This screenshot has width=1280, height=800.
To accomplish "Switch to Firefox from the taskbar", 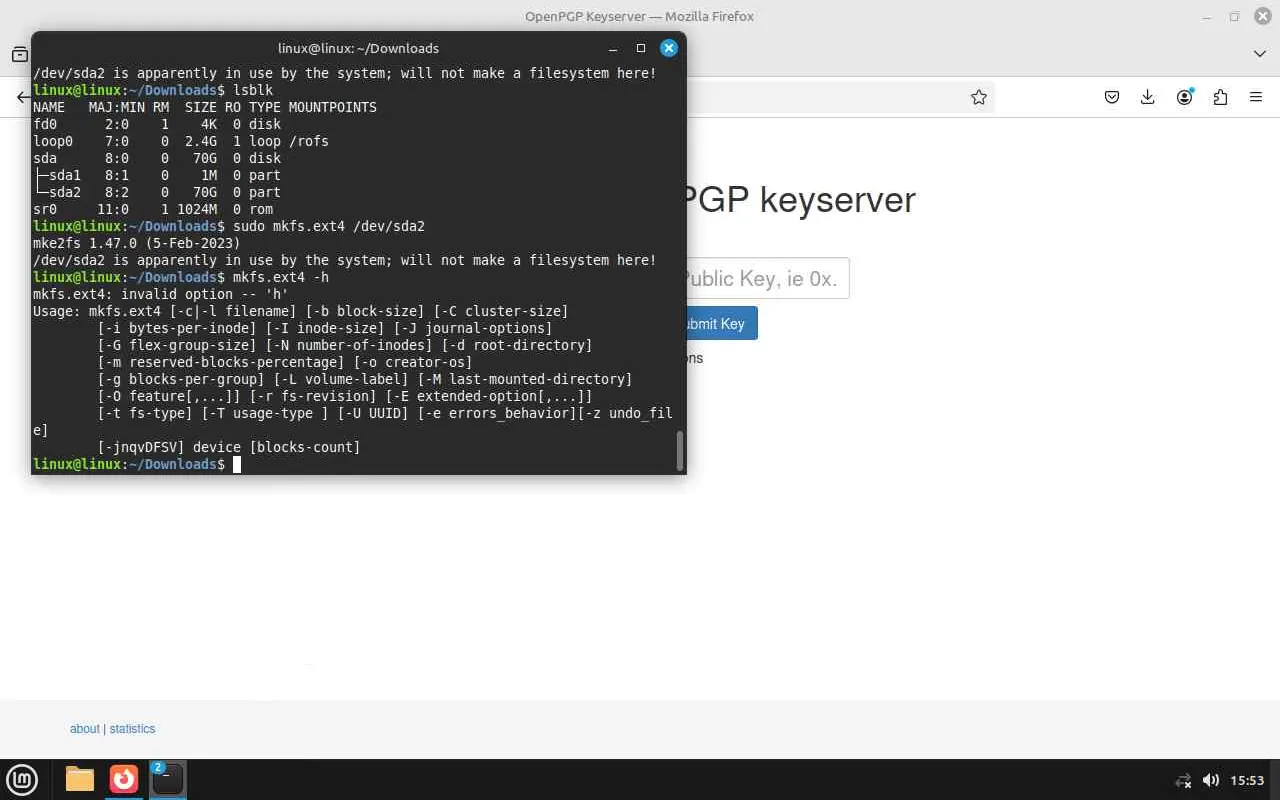I will (x=124, y=779).
